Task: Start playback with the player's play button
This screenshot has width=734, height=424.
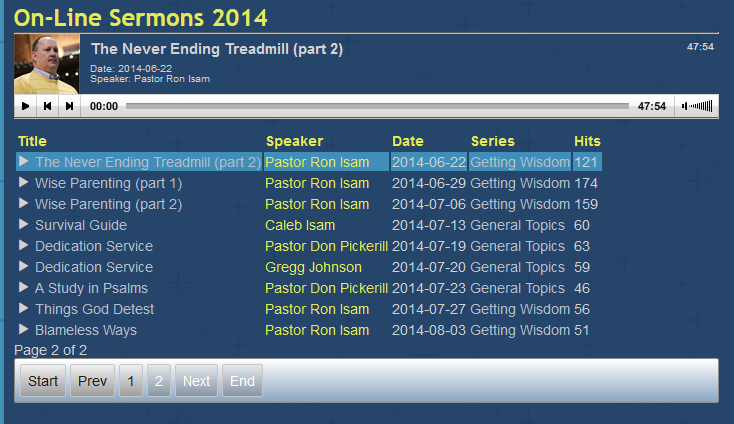Action: click(x=25, y=106)
